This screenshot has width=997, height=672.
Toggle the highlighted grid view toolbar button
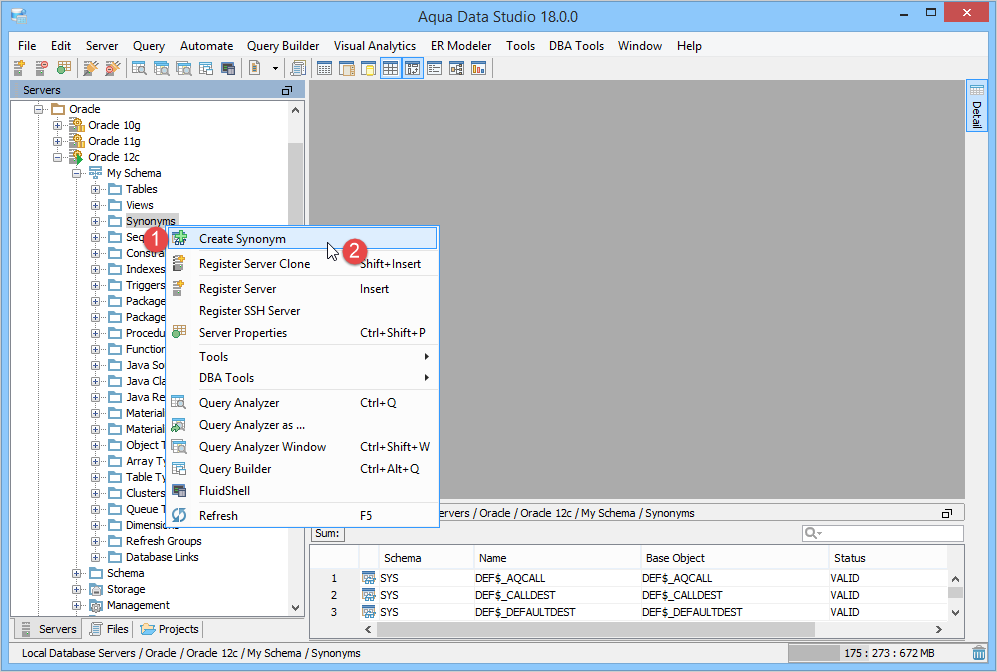(390, 68)
